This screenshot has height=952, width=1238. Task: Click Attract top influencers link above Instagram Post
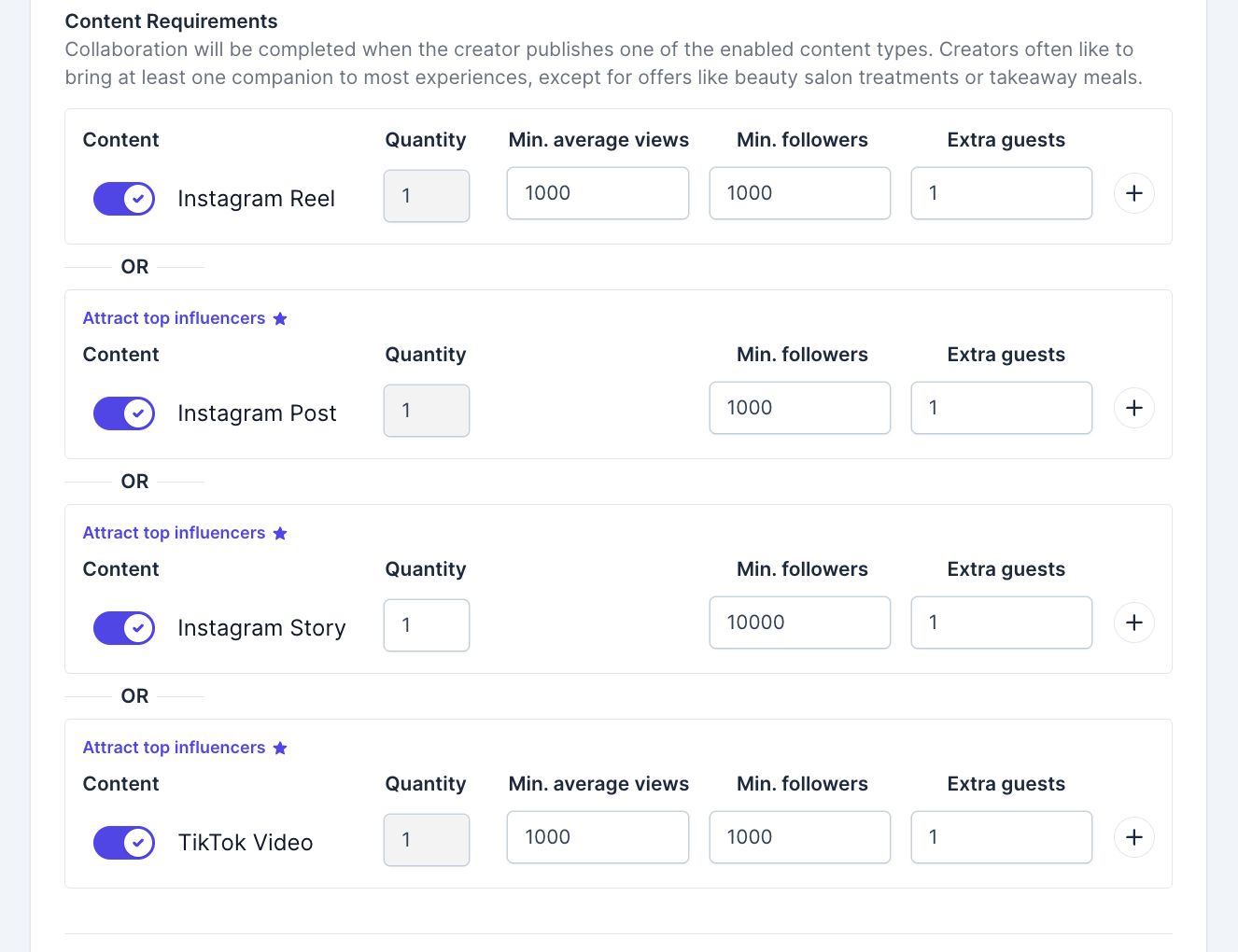tap(175, 318)
